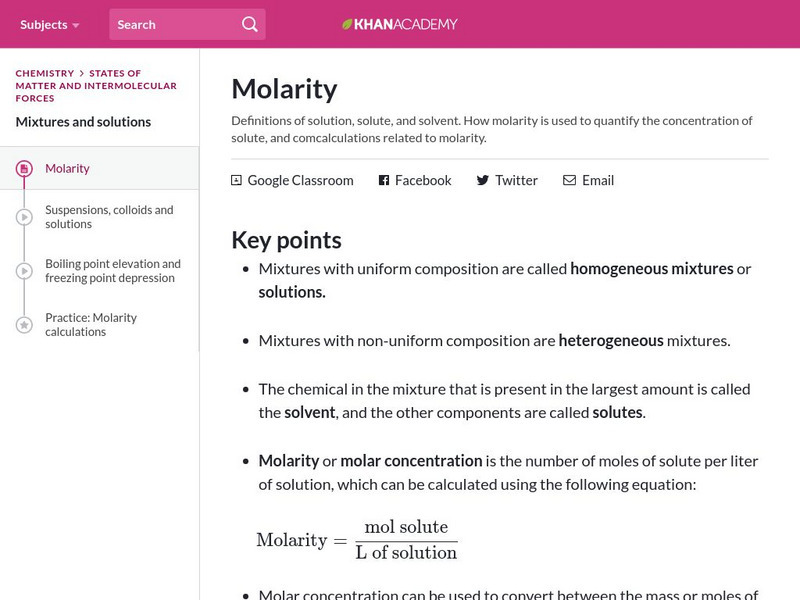Open Suspensions, colloids and solutions lesson
This screenshot has width=800, height=600.
click(109, 217)
